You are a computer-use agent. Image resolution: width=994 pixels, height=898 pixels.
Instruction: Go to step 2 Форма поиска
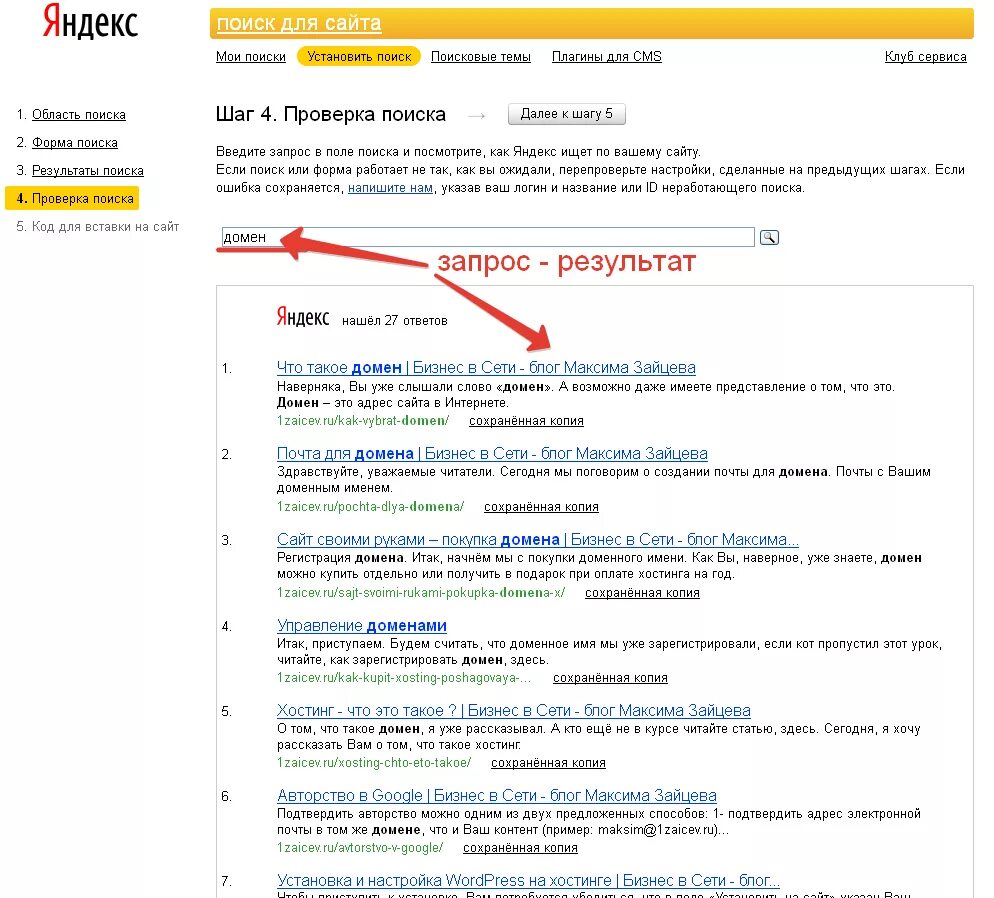click(x=75, y=143)
